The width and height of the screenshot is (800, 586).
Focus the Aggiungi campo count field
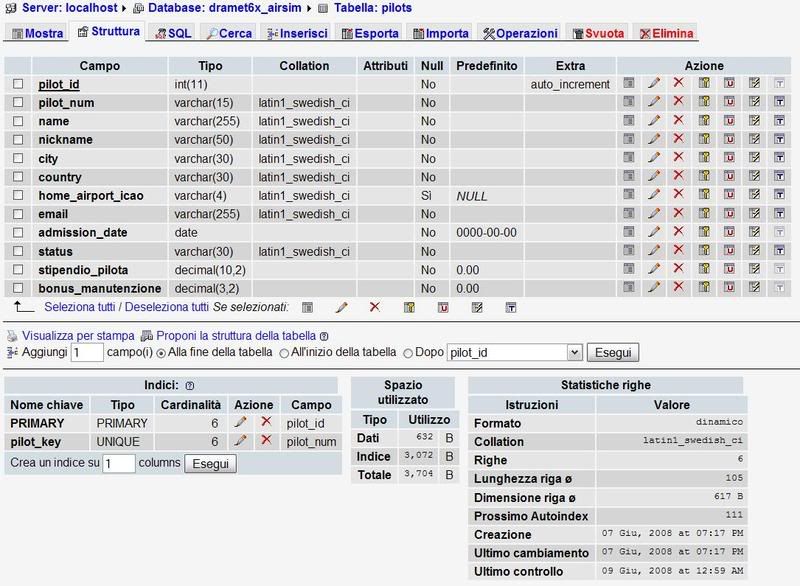tap(87, 352)
